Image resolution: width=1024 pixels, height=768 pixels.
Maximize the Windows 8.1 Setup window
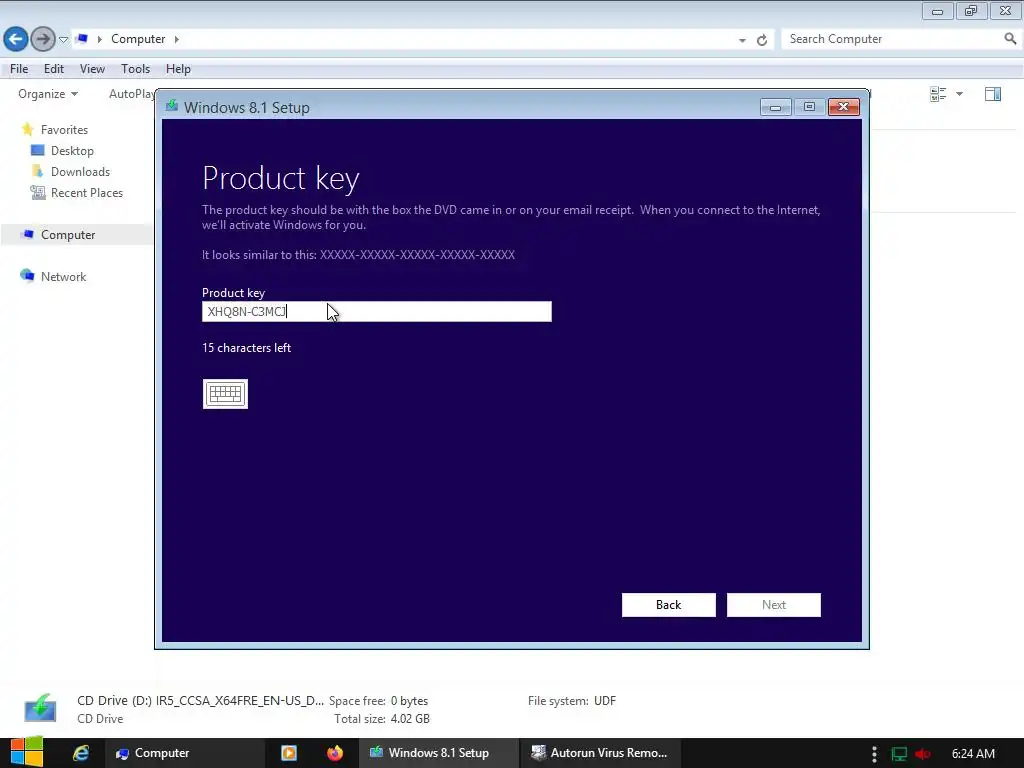point(810,107)
